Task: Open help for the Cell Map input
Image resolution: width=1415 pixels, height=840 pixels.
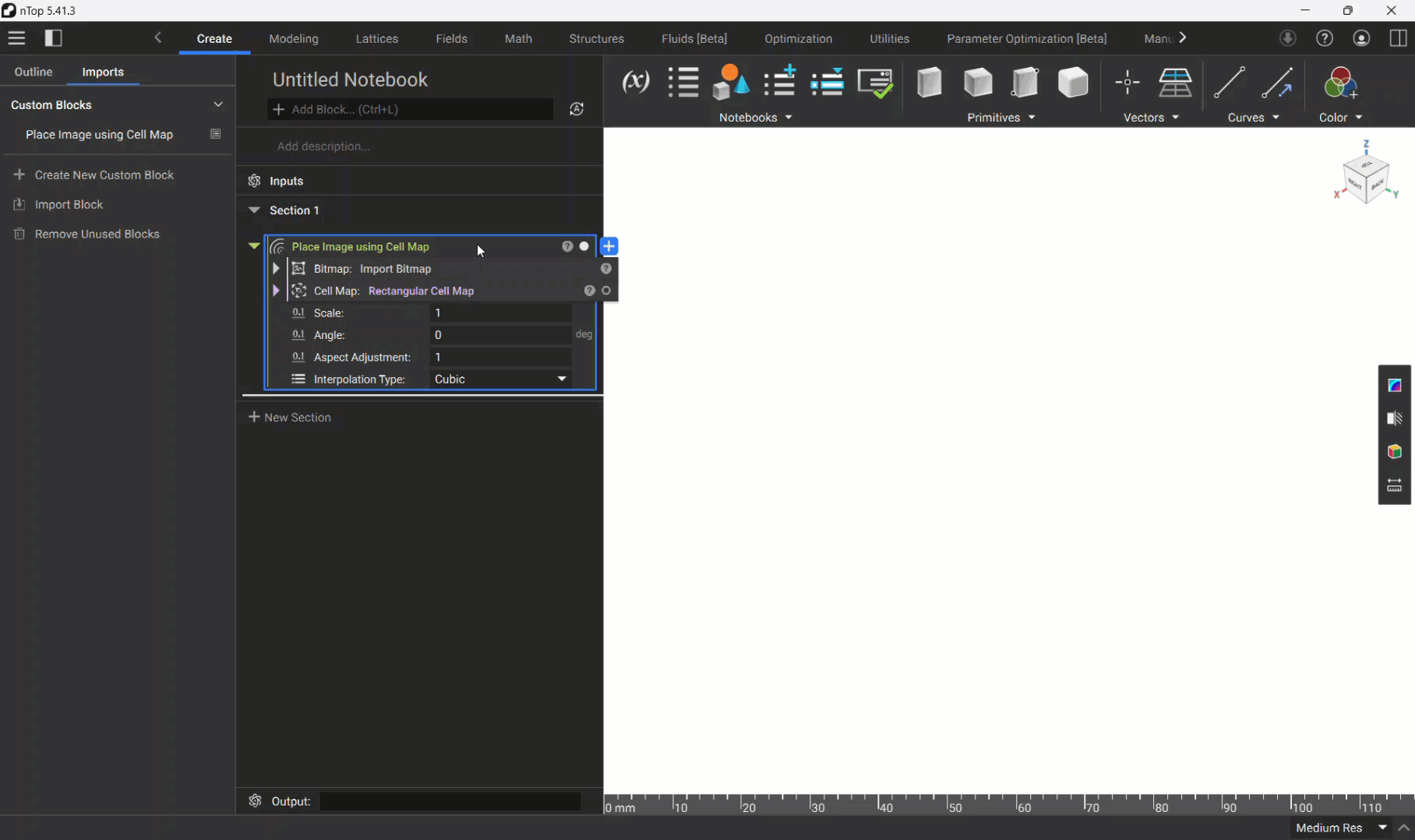Action: (589, 291)
